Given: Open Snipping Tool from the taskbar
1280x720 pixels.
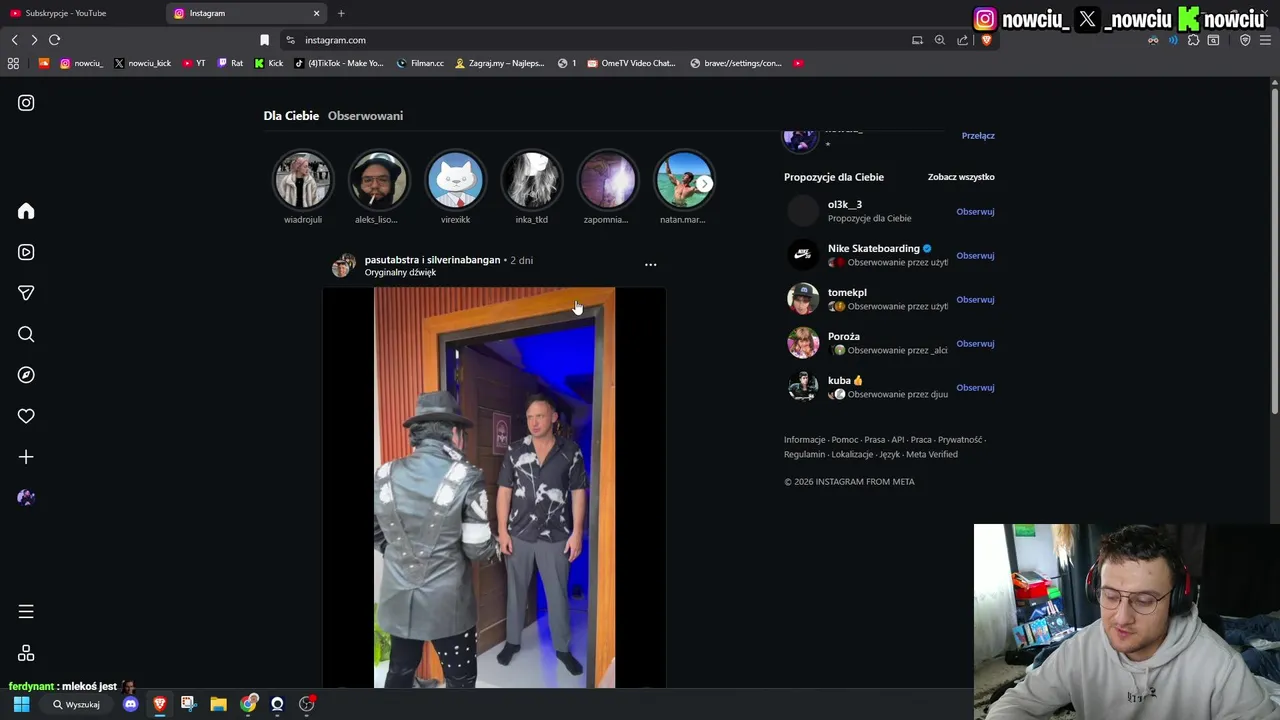Looking at the screenshot, I should point(188,704).
